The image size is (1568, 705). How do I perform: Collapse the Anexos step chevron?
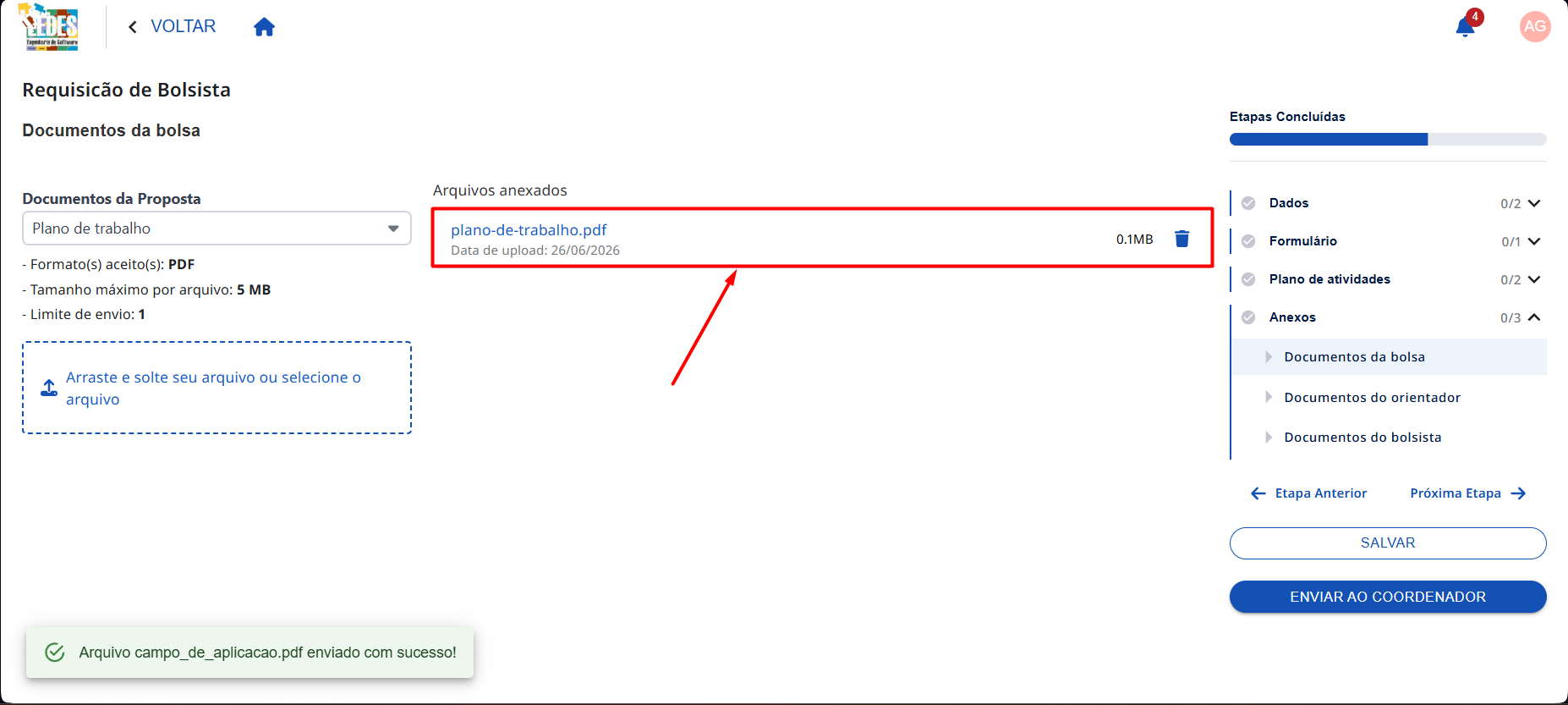1534,317
